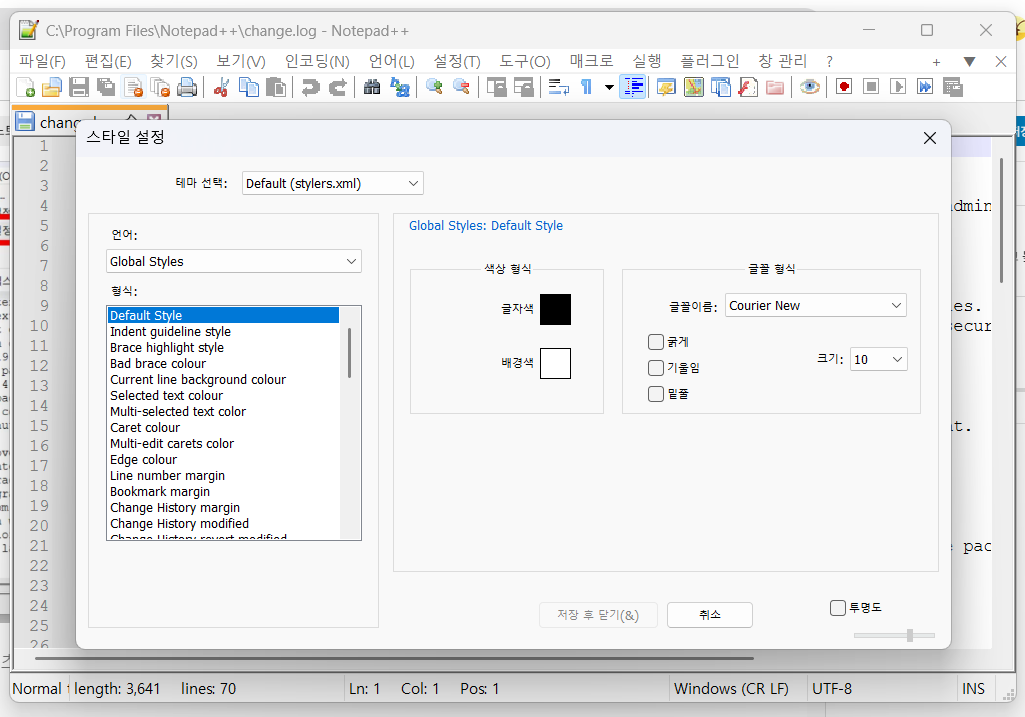Open the 편집(E) menu

(108, 61)
